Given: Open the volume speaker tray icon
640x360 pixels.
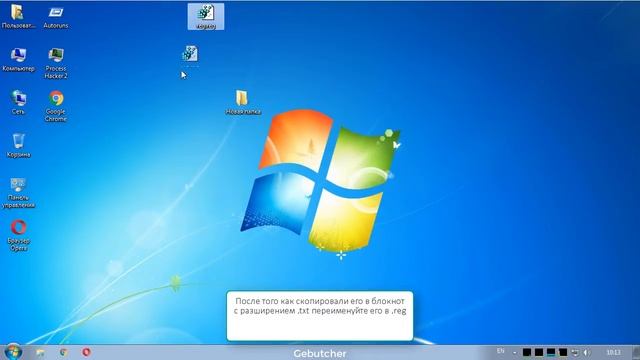Looking at the screenshot, I should [x=586, y=352].
